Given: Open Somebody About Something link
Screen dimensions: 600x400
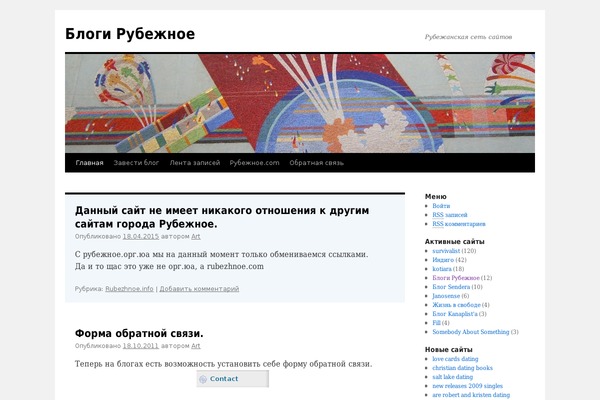Looking at the screenshot, I should pyautogui.click(x=471, y=332).
